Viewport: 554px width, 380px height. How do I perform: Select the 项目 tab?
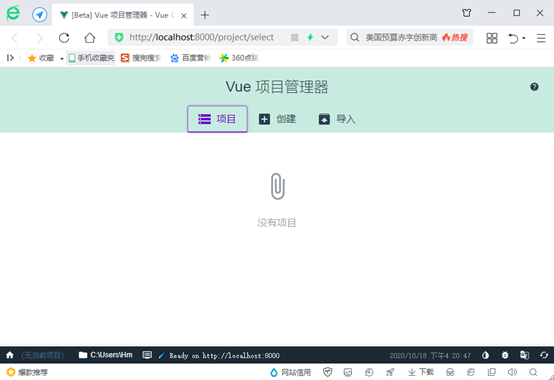(217, 119)
